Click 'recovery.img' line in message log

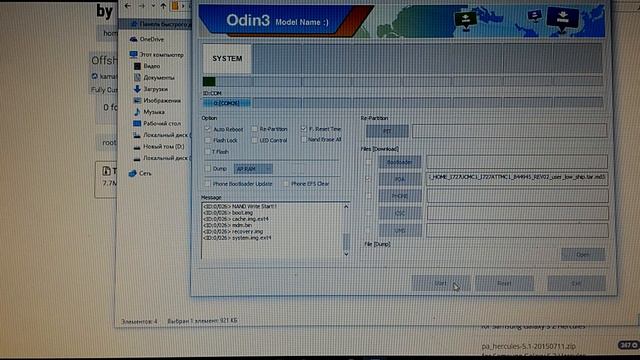pyautogui.click(x=233, y=232)
